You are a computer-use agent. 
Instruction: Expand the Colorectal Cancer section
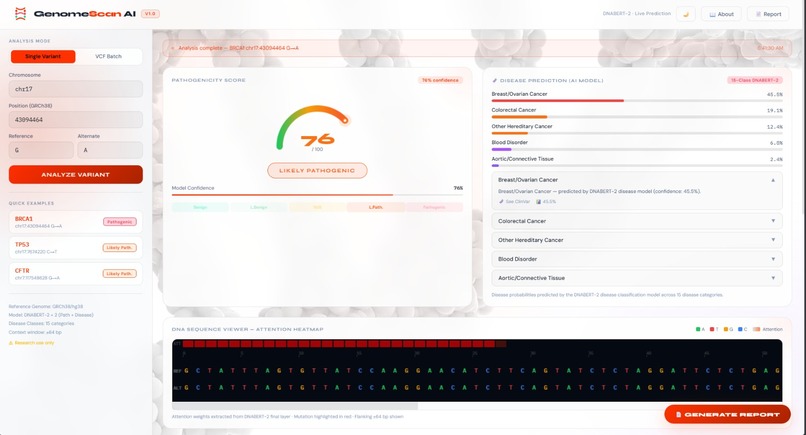[637, 221]
